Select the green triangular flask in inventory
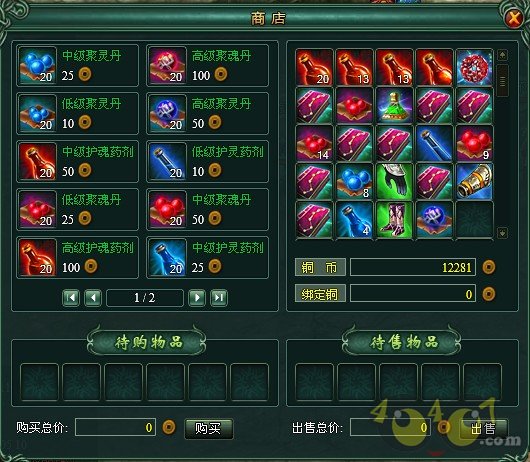 pos(394,105)
